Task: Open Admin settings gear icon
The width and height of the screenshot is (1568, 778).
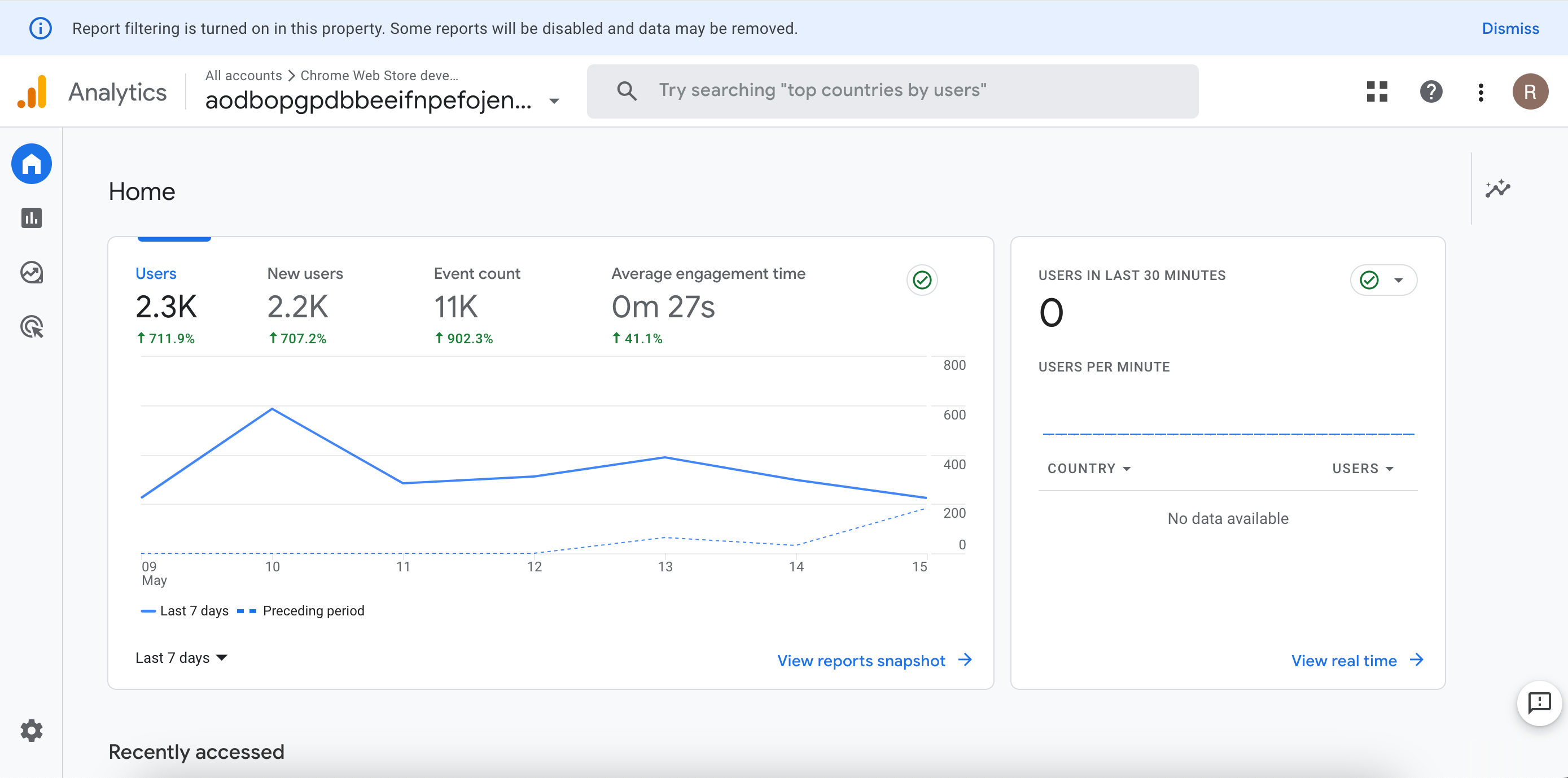Action: coord(32,730)
